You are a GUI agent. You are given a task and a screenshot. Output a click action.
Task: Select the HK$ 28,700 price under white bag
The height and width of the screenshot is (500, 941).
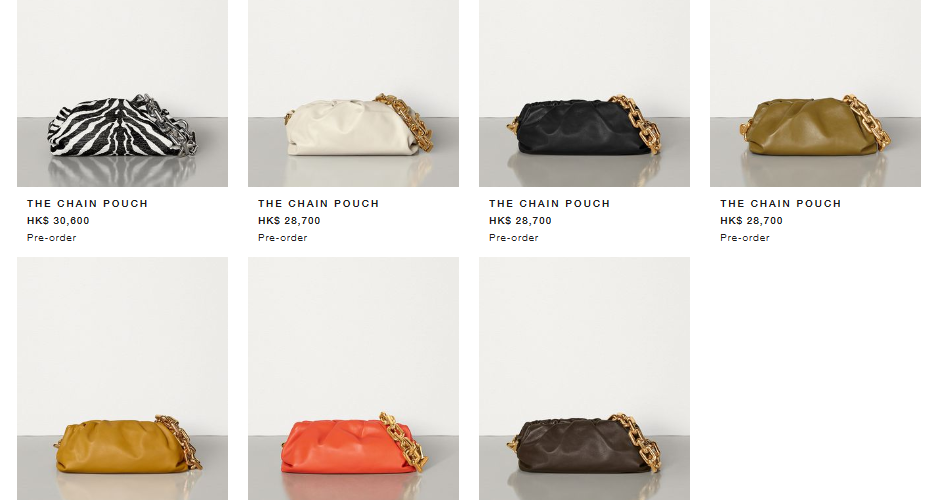[x=289, y=221]
